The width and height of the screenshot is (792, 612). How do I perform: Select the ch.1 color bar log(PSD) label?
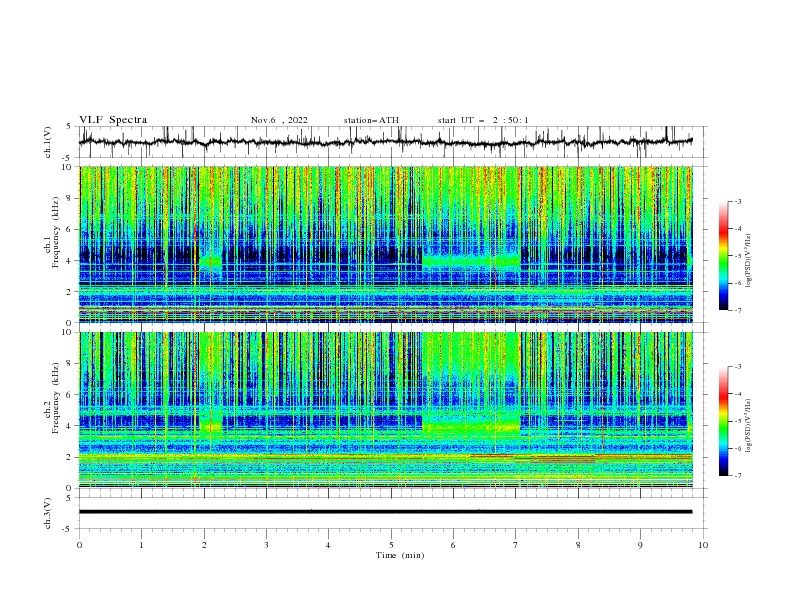(749, 261)
